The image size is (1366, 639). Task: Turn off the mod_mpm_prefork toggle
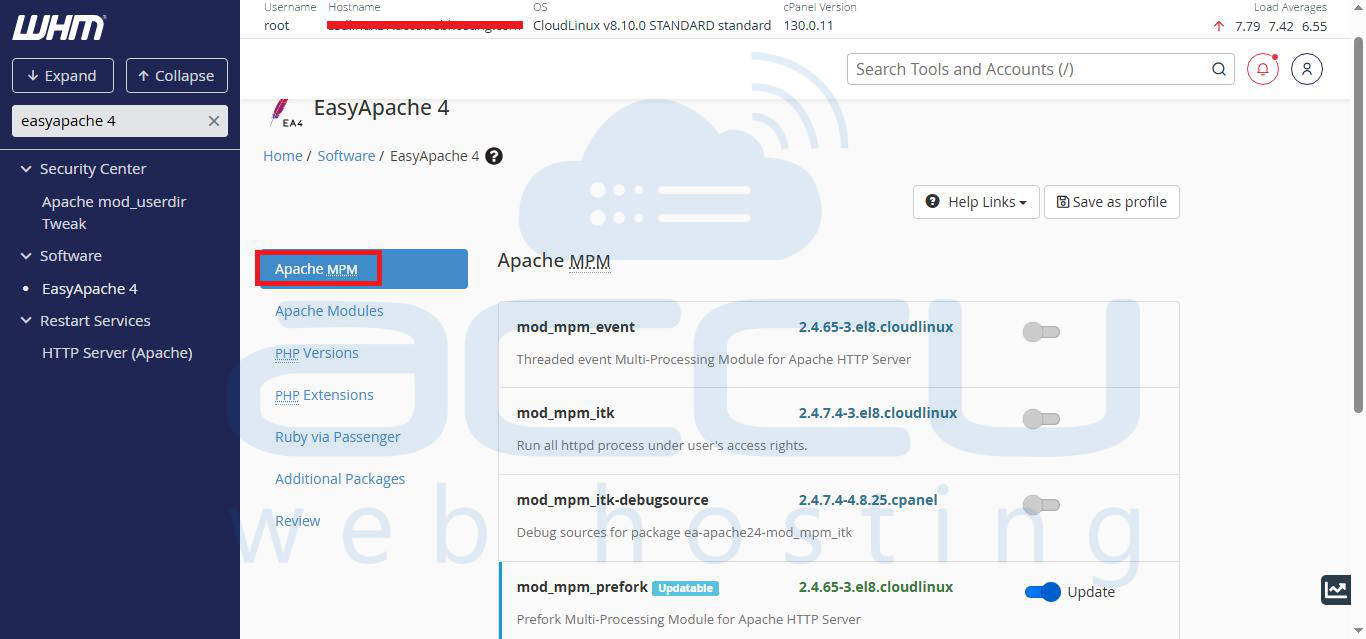click(1042, 592)
